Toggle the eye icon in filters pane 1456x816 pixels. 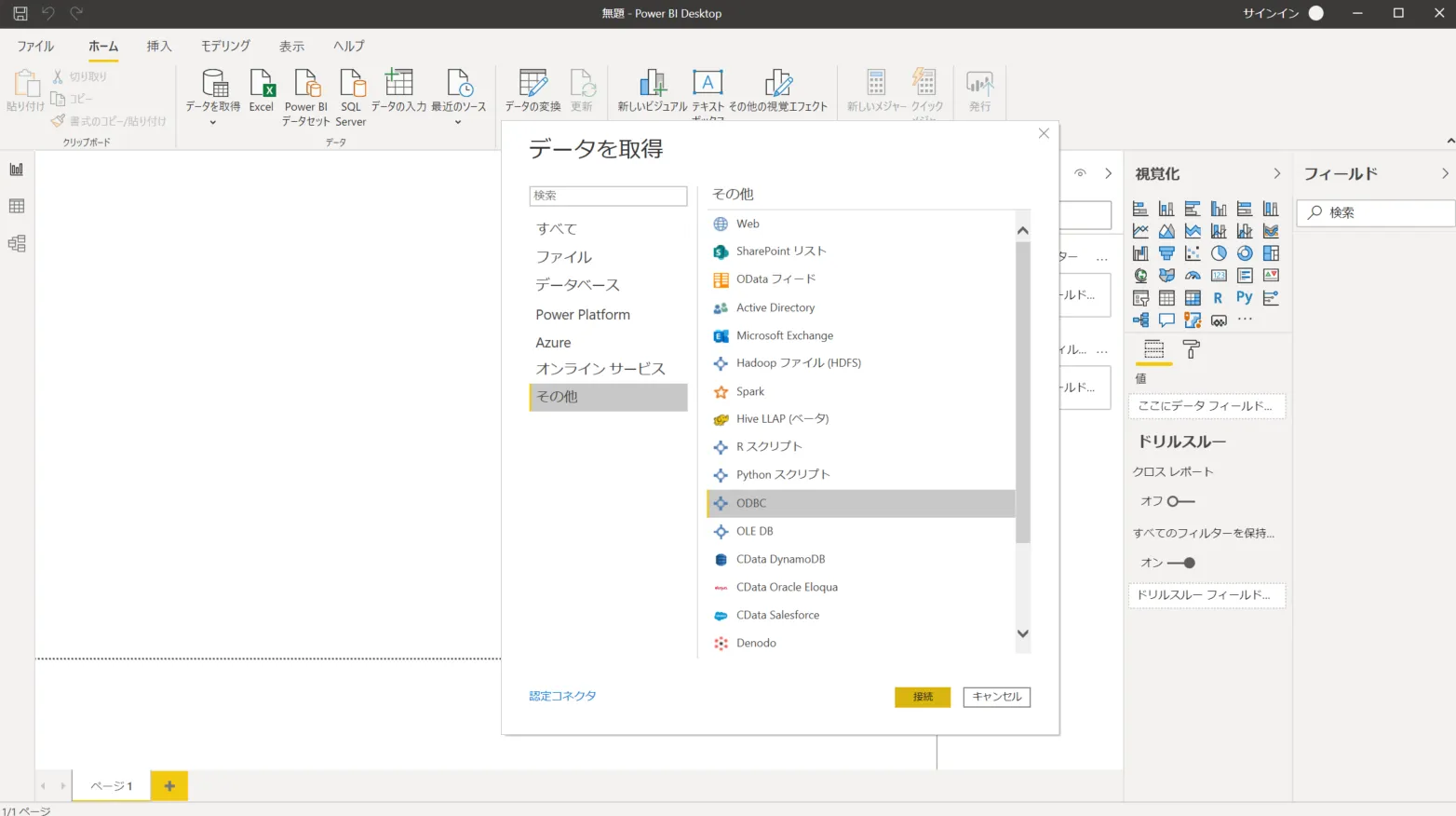pos(1080,173)
